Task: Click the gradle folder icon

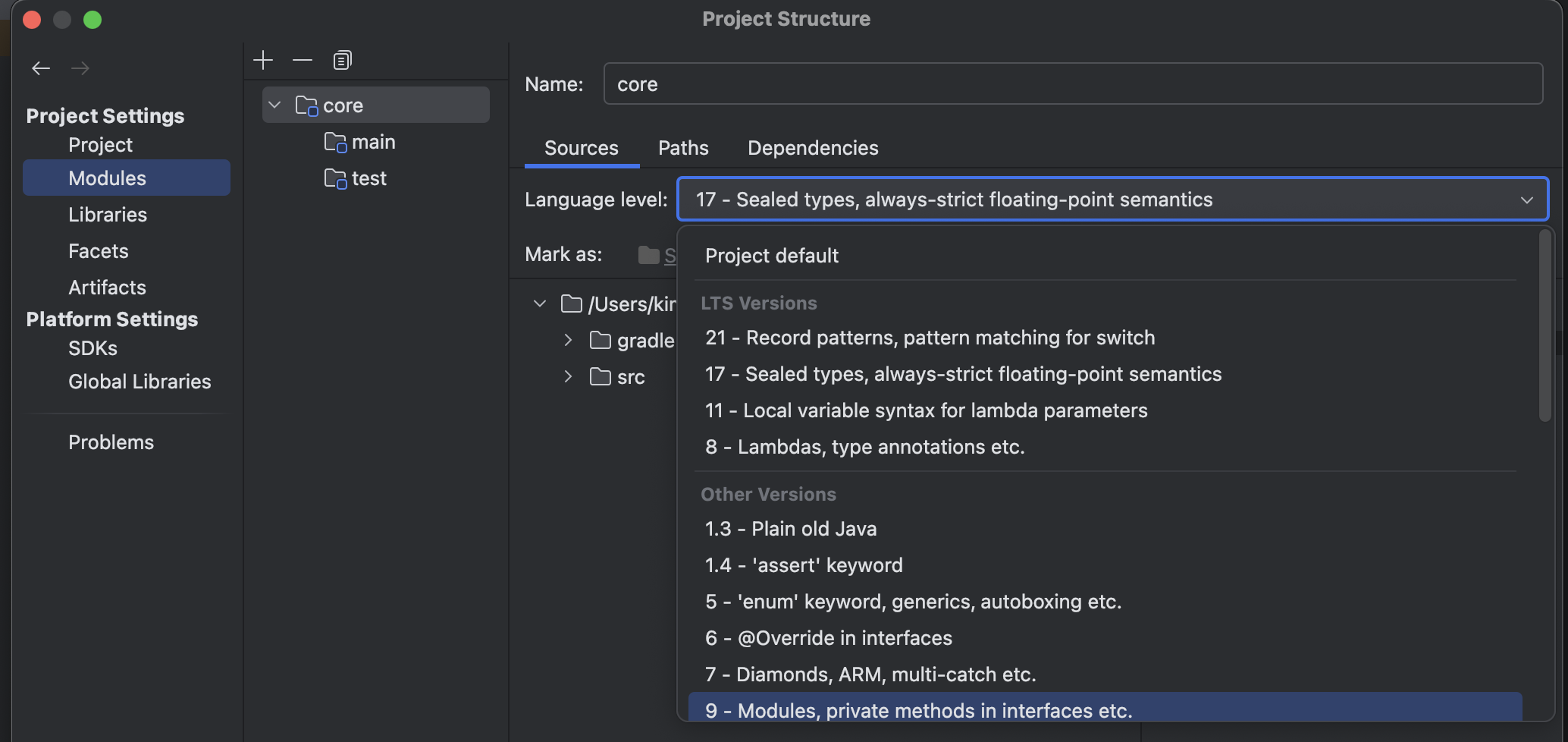Action: point(601,341)
